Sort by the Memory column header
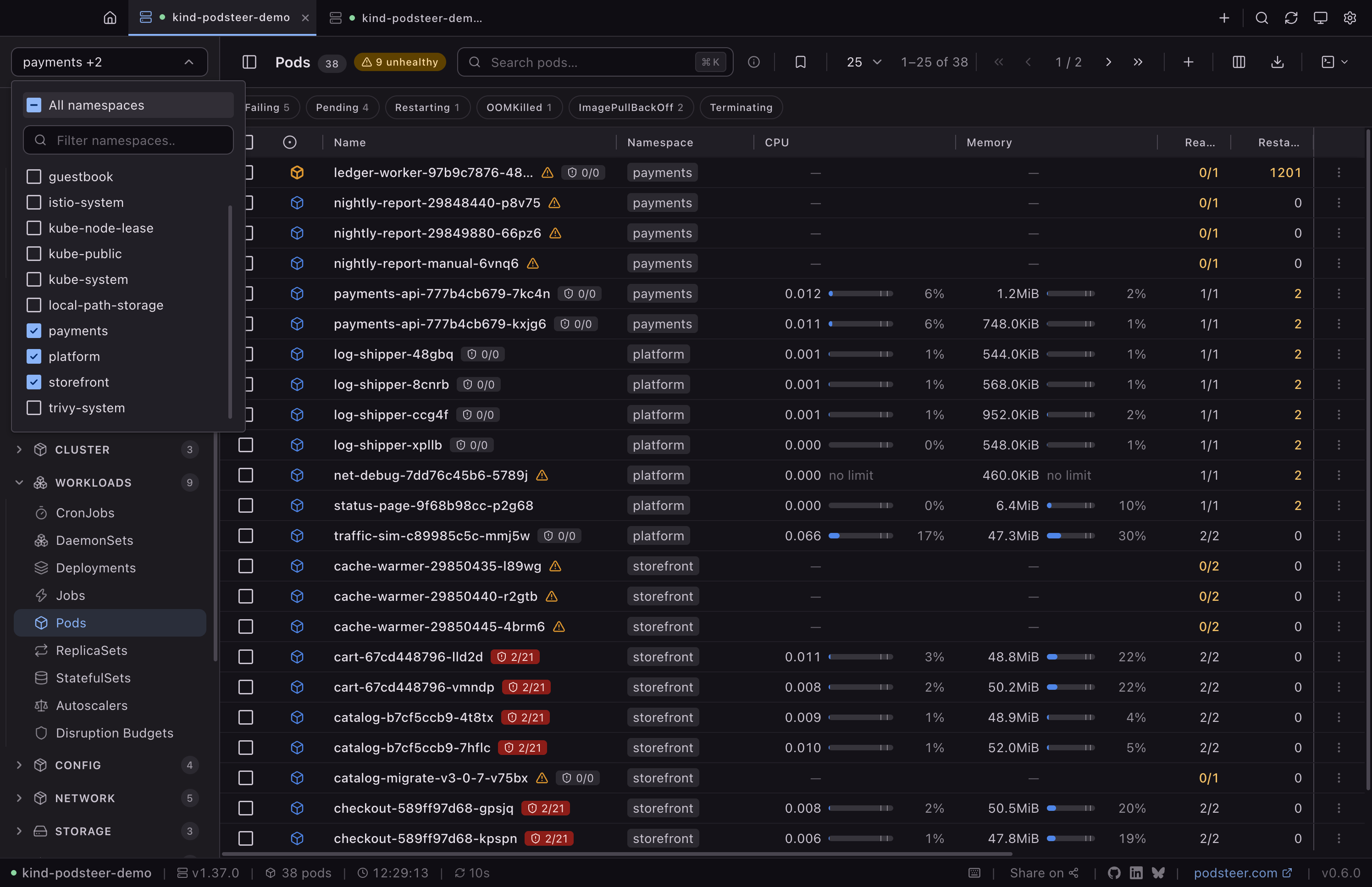Image resolution: width=1372 pixels, height=887 pixels. pos(989,142)
